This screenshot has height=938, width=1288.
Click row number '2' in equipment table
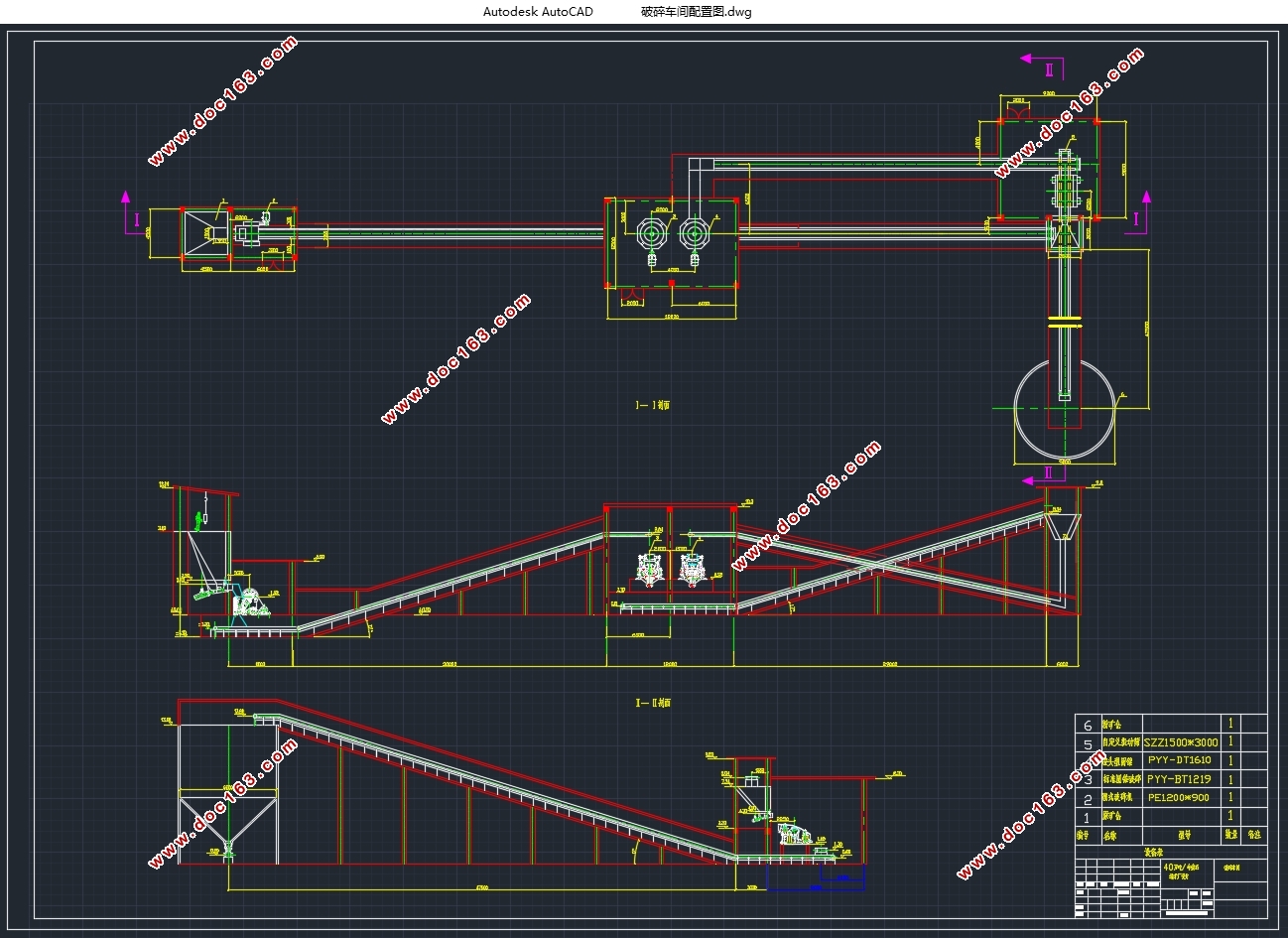tap(1088, 800)
